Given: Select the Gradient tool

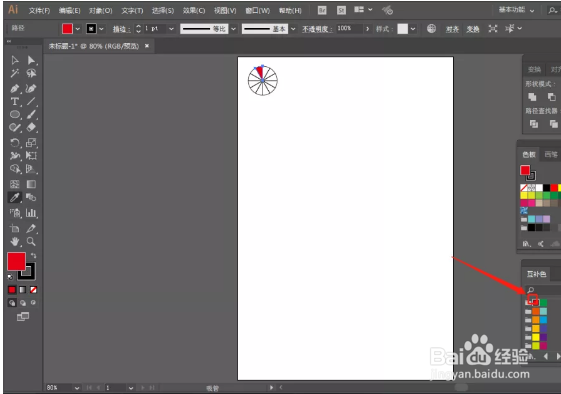Looking at the screenshot, I should [31, 184].
